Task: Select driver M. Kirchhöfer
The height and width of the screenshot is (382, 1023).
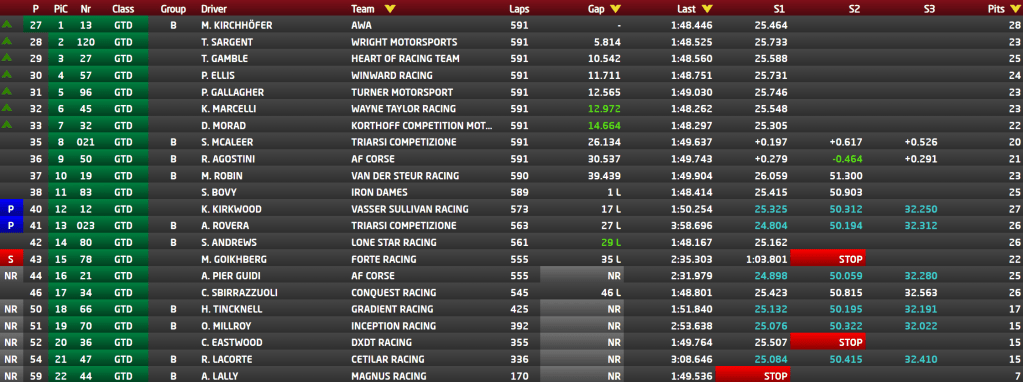Action: [x=237, y=25]
